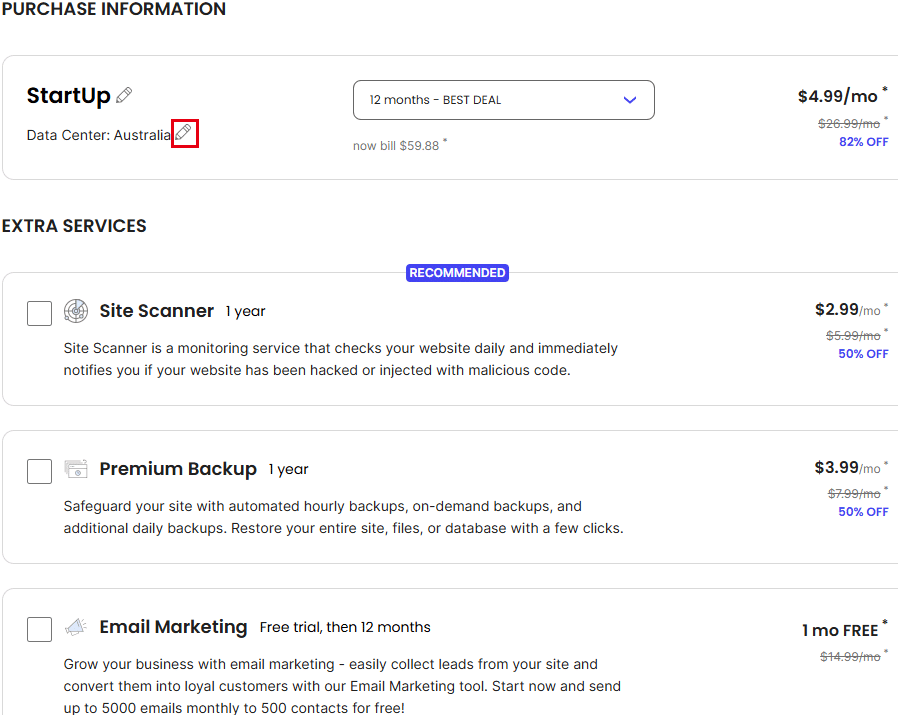
Task: Click the 1 mo FREE offer text
Action: click(840, 630)
